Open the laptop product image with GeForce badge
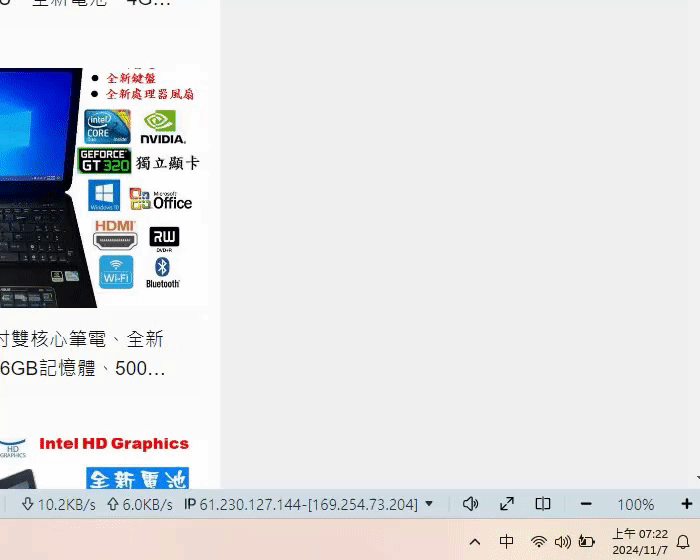The height and width of the screenshot is (560, 700). coord(104,188)
